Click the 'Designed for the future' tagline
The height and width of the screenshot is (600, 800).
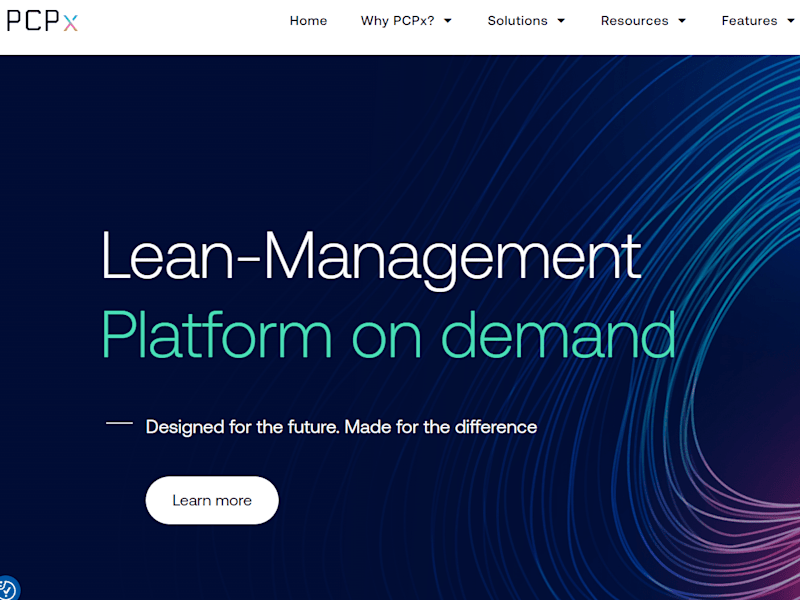coord(341,427)
